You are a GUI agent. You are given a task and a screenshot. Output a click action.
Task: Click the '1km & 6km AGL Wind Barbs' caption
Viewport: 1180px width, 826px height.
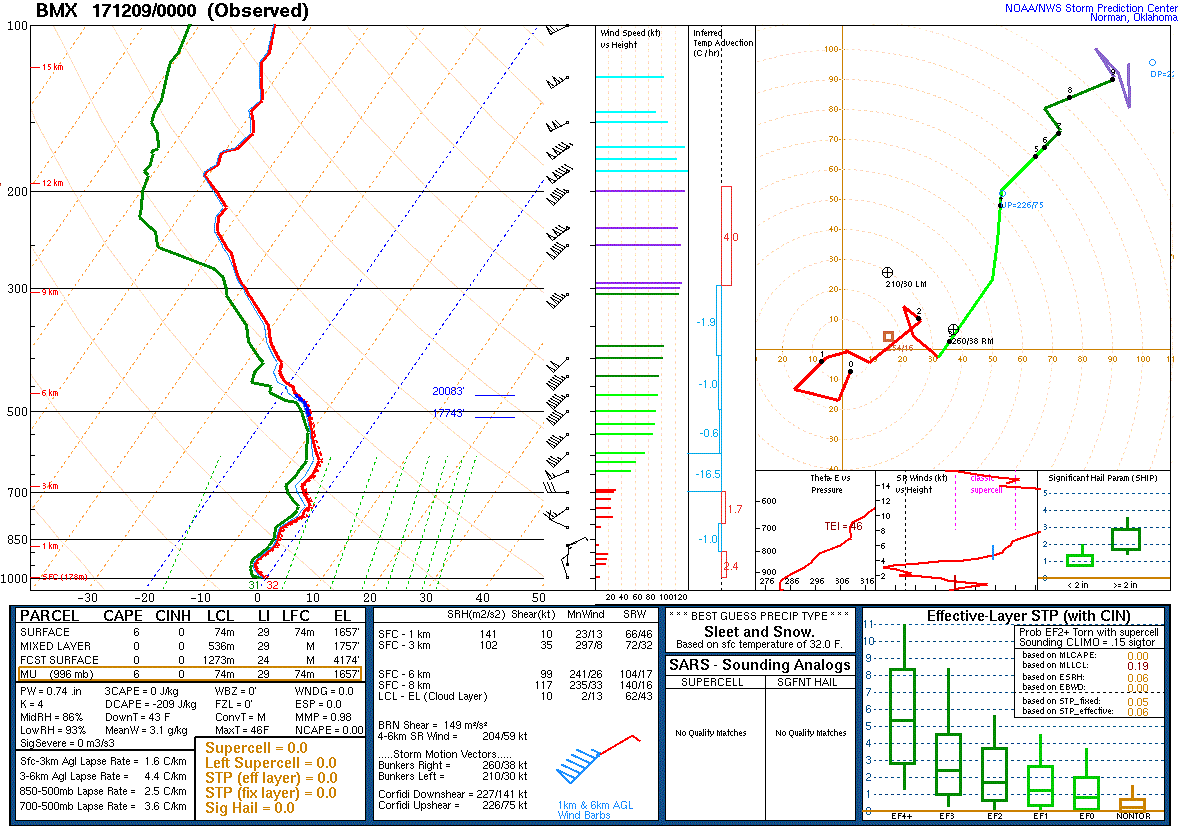(x=595, y=810)
